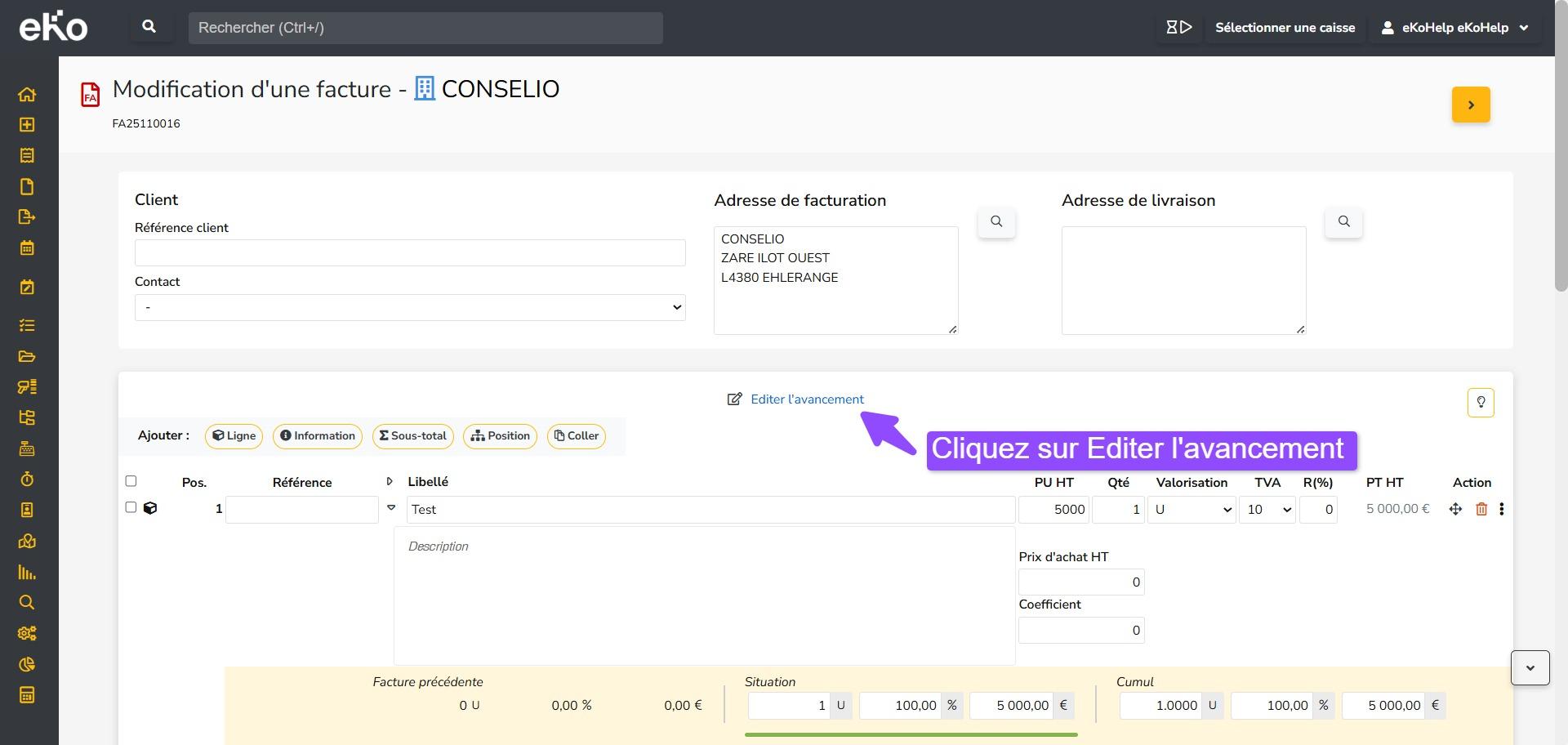Expand the eKoHelp user menu
The width and height of the screenshot is (1568, 745).
1454,28
